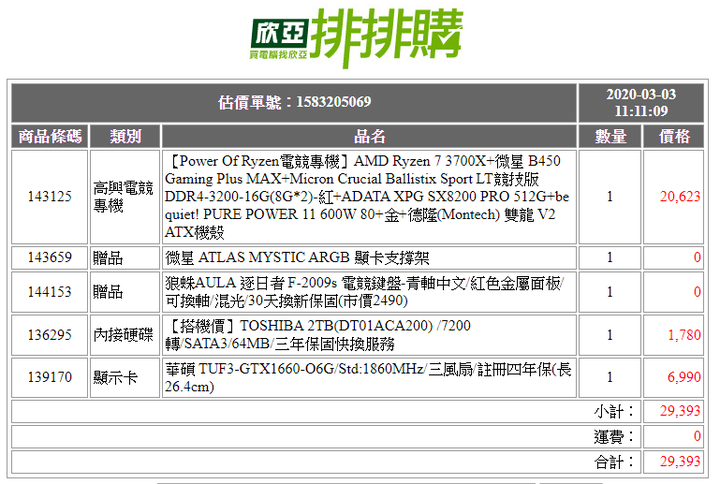Click the 品名 column header

(x=369, y=136)
